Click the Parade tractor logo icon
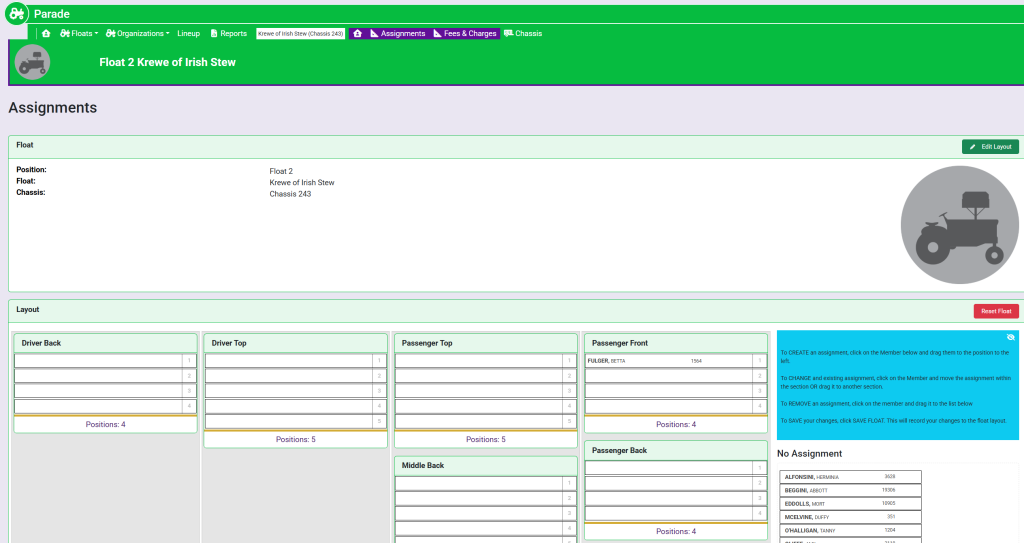The image size is (1024, 543). pos(17,14)
